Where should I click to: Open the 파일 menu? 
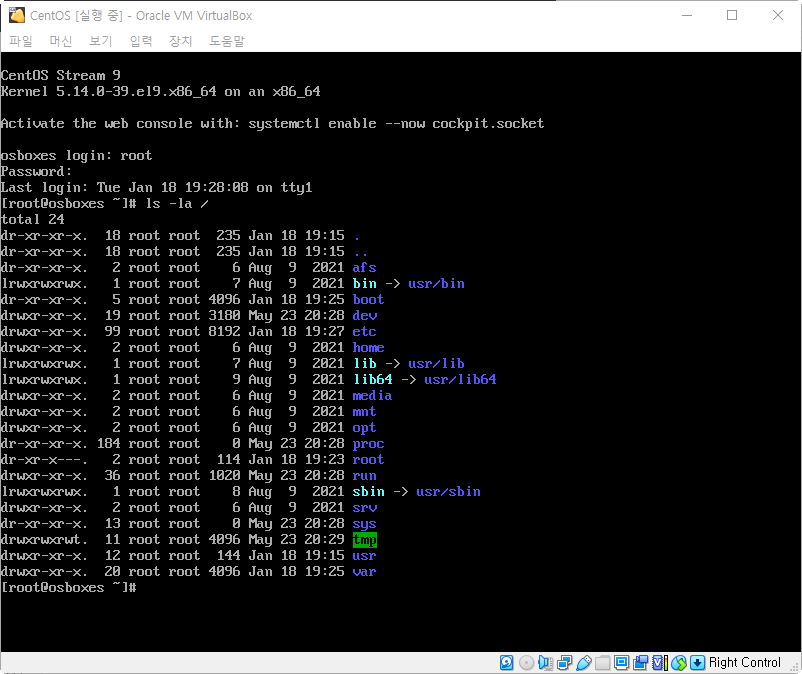[x=20, y=41]
